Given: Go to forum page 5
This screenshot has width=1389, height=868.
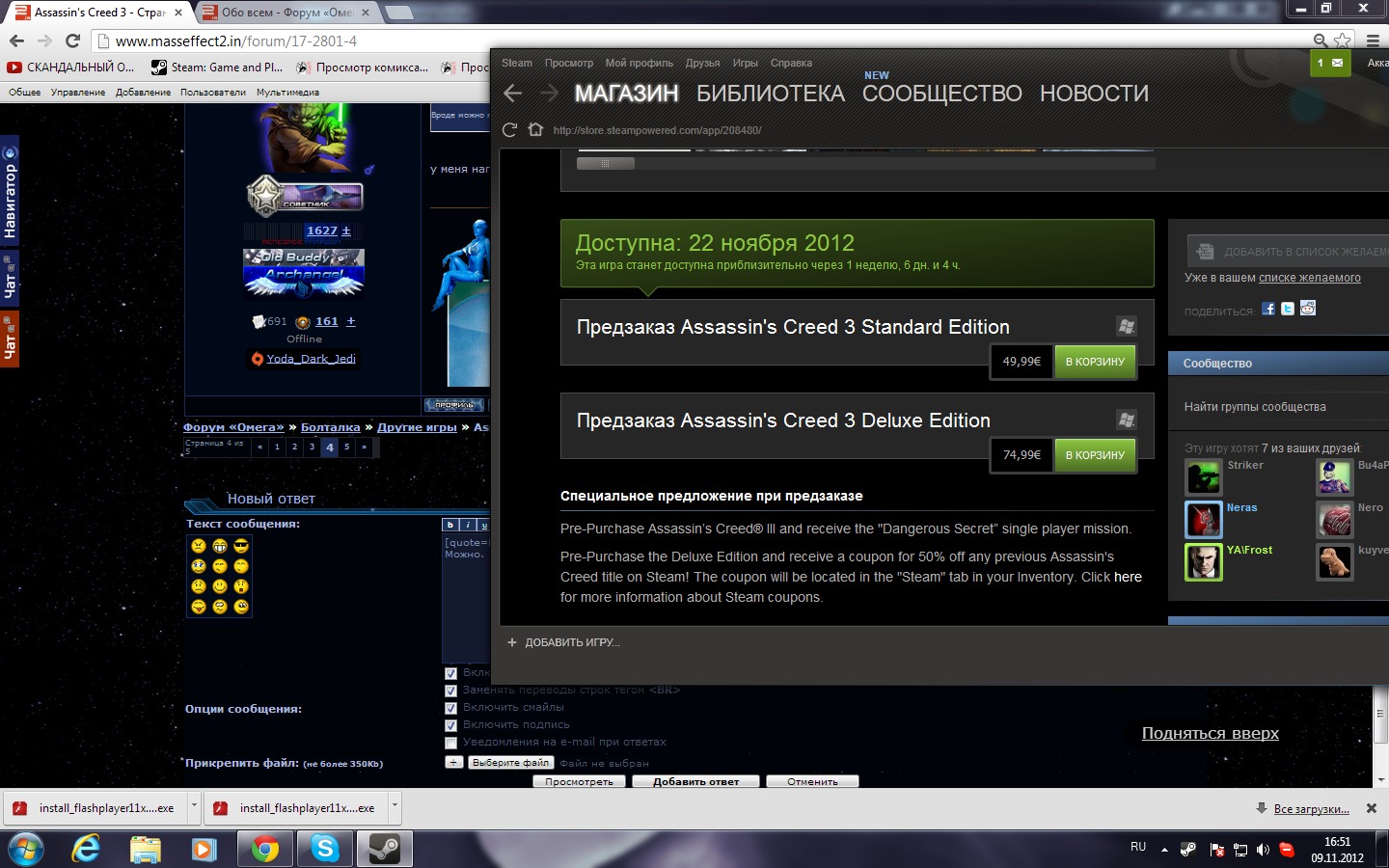Looking at the screenshot, I should (346, 447).
